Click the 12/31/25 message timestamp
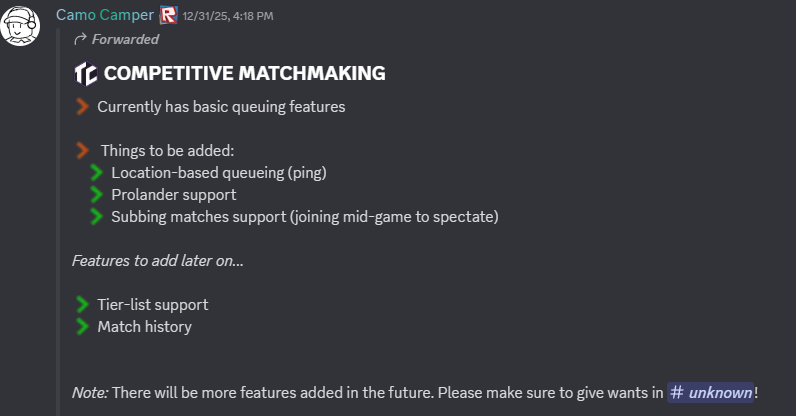 [x=228, y=16]
